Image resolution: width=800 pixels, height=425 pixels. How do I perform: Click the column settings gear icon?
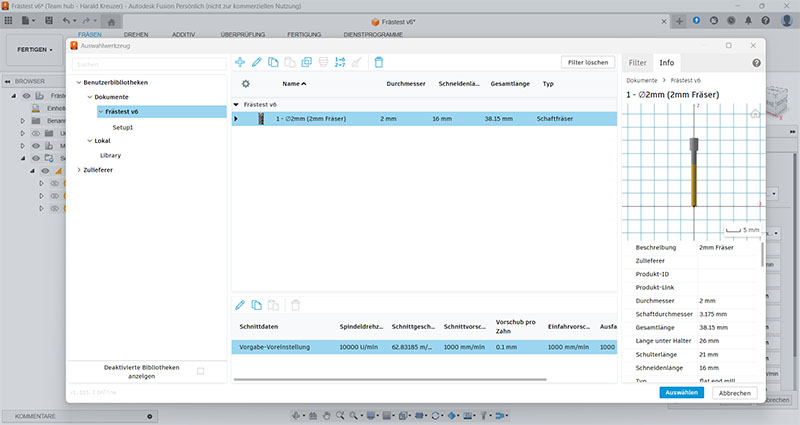tap(245, 84)
